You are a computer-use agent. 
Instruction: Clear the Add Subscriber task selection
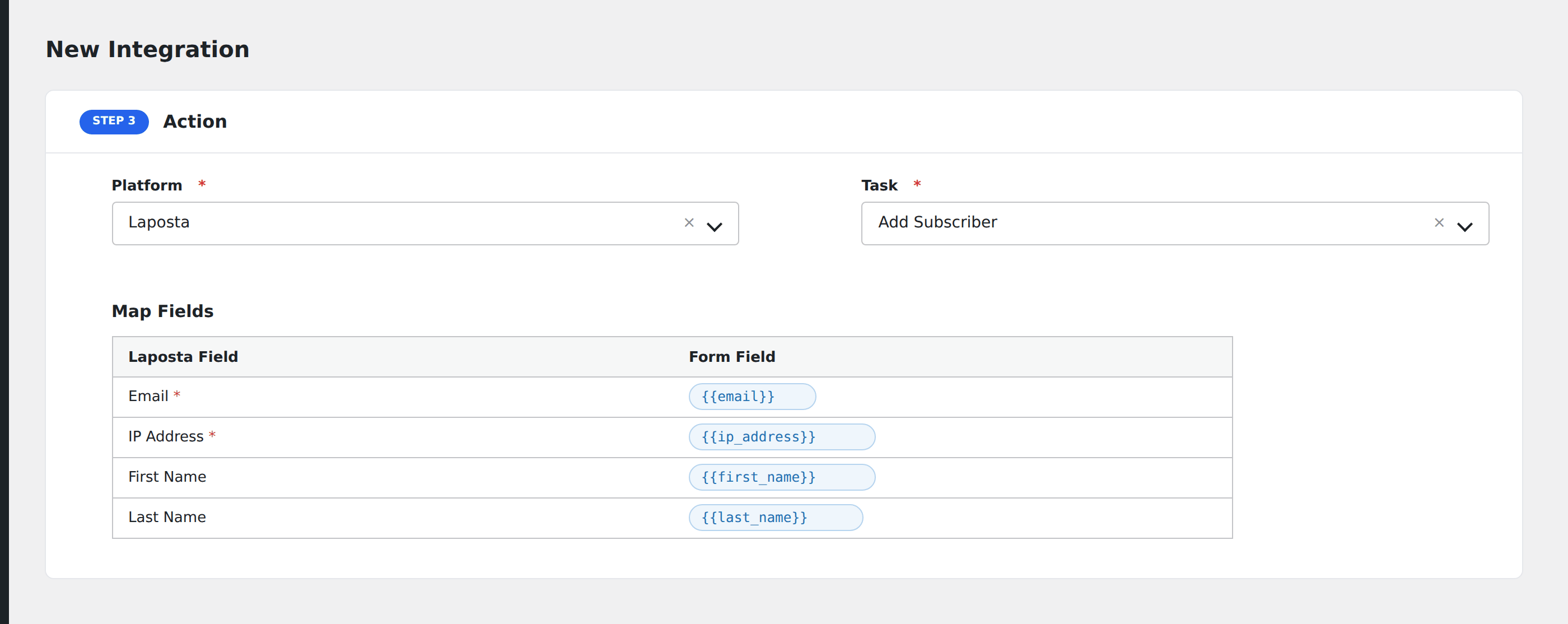(x=1439, y=223)
